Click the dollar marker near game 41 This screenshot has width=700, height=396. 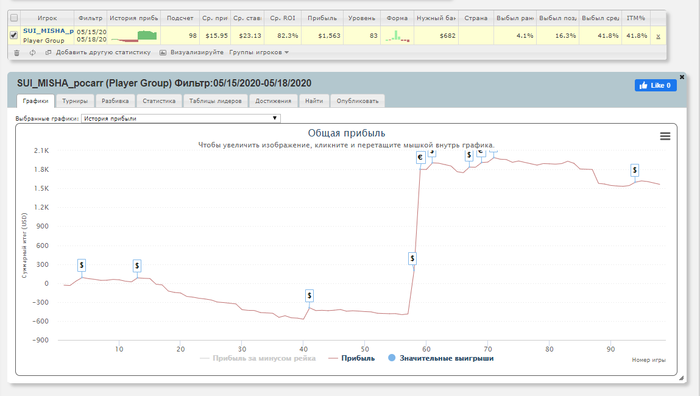tap(309, 296)
